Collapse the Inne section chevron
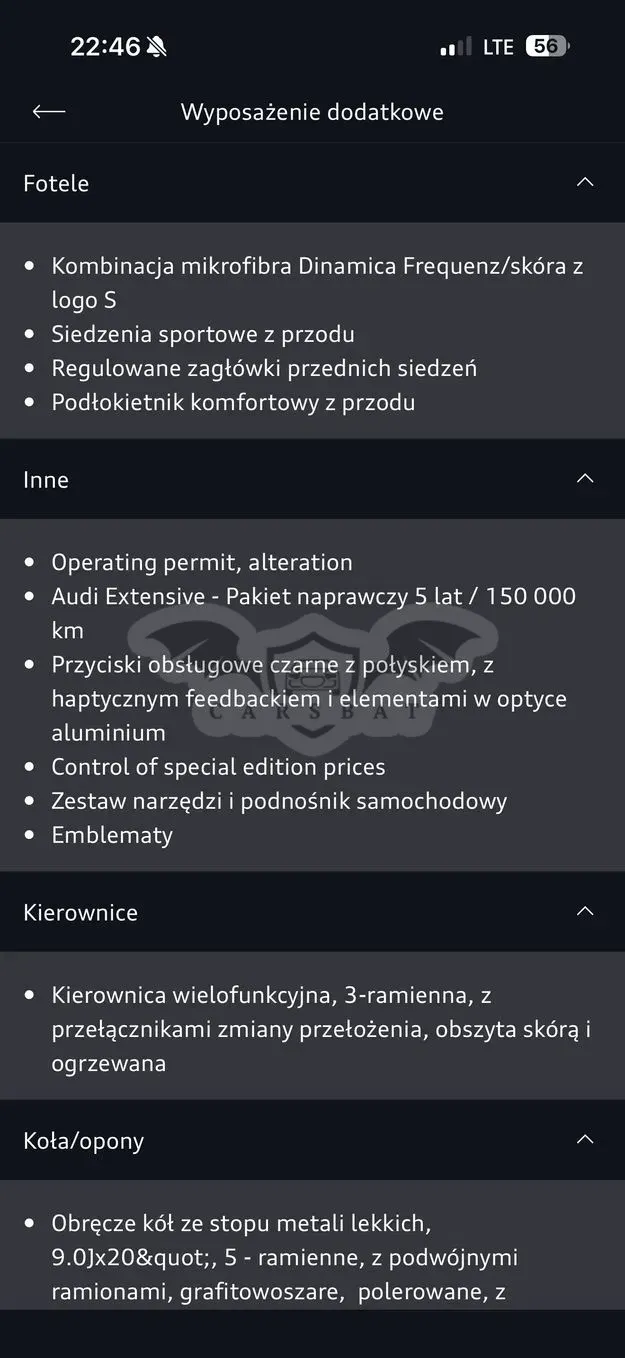The width and height of the screenshot is (625, 1358). pyautogui.click(x=586, y=479)
